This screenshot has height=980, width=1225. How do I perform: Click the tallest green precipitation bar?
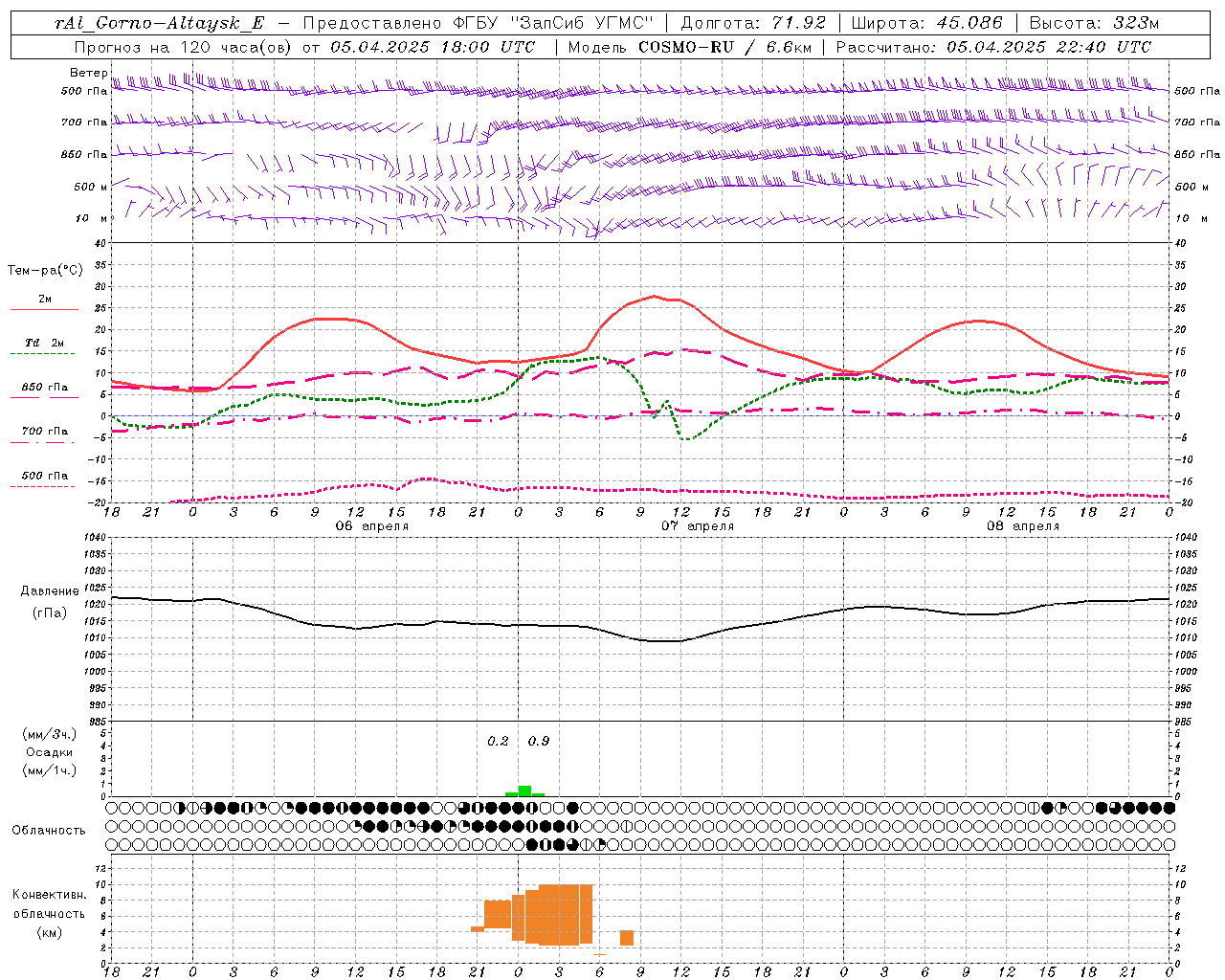[x=524, y=791]
